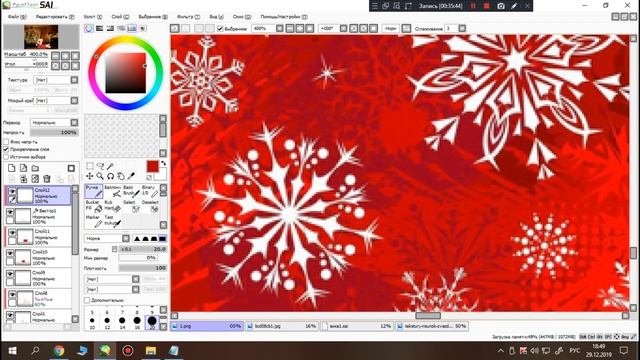Screen dimensions: 640x360
Task: Choose the Deselect pen tool
Action: tap(150, 206)
